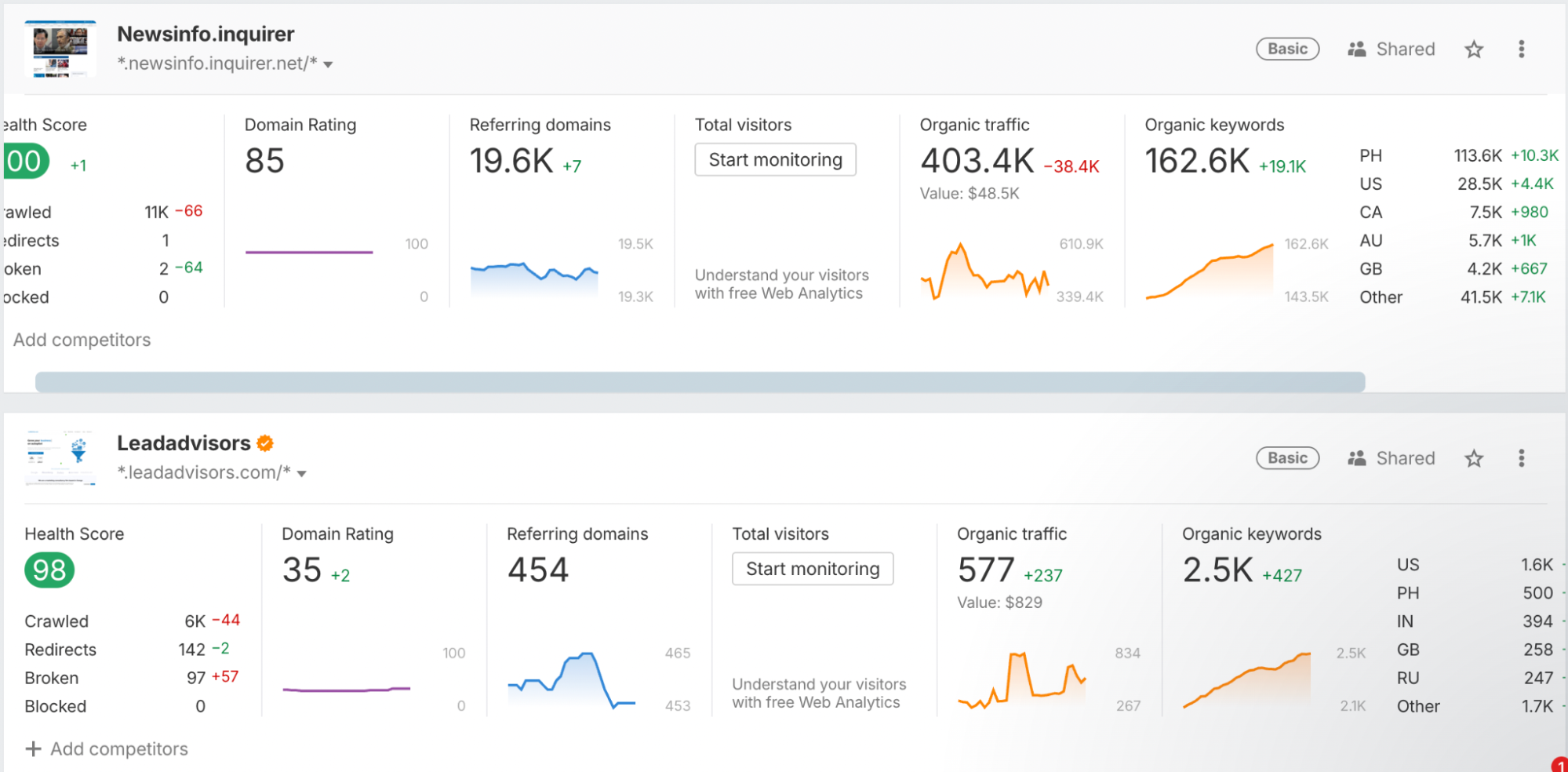Click the Newsinfo.inquirer Health Score badge
The height and width of the screenshot is (772, 1568).
[25, 161]
